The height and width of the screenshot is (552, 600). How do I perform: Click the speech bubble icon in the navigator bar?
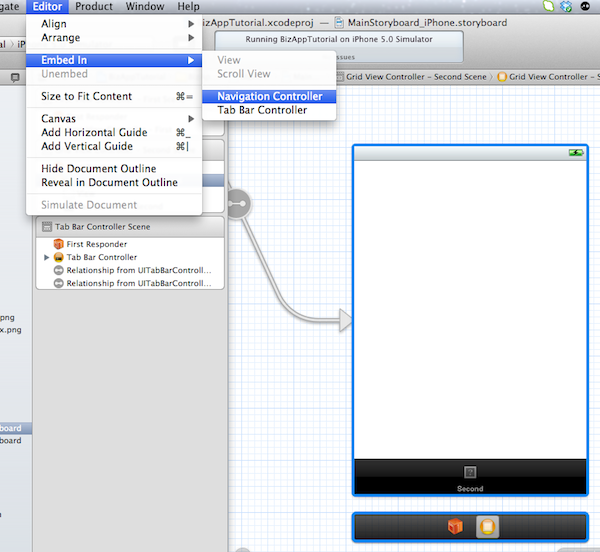[x=15, y=78]
